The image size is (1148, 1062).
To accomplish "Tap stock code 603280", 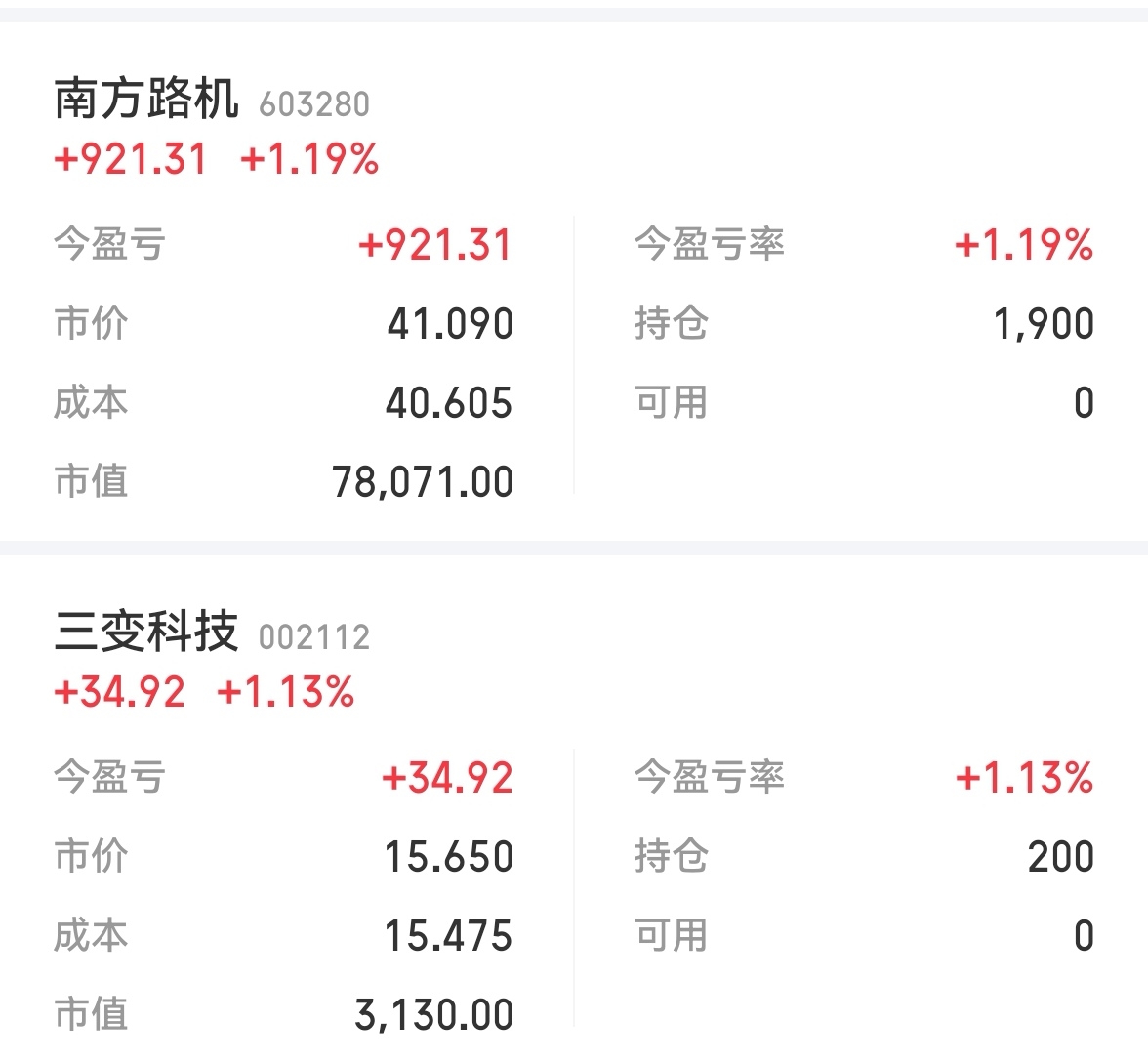I will (x=314, y=104).
